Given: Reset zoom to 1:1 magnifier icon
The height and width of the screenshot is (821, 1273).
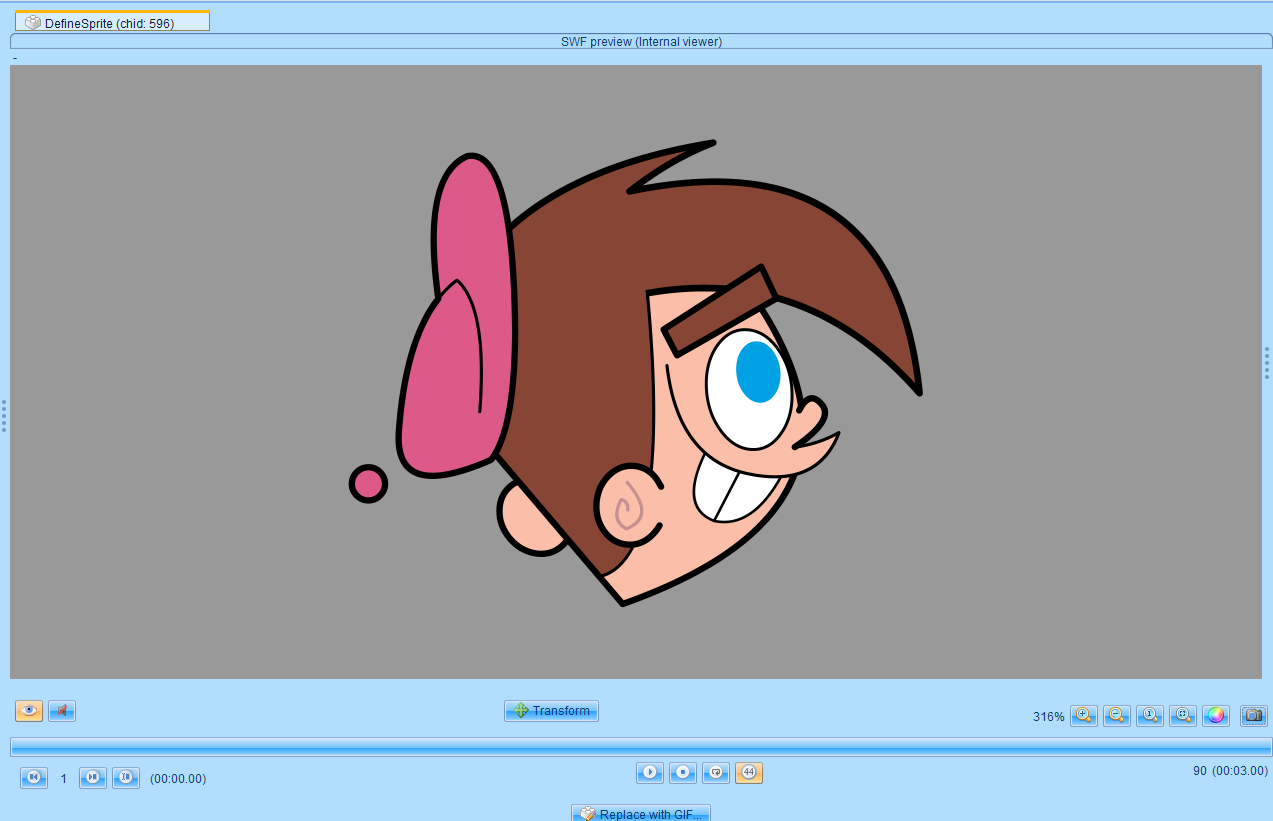Looking at the screenshot, I should point(1150,715).
